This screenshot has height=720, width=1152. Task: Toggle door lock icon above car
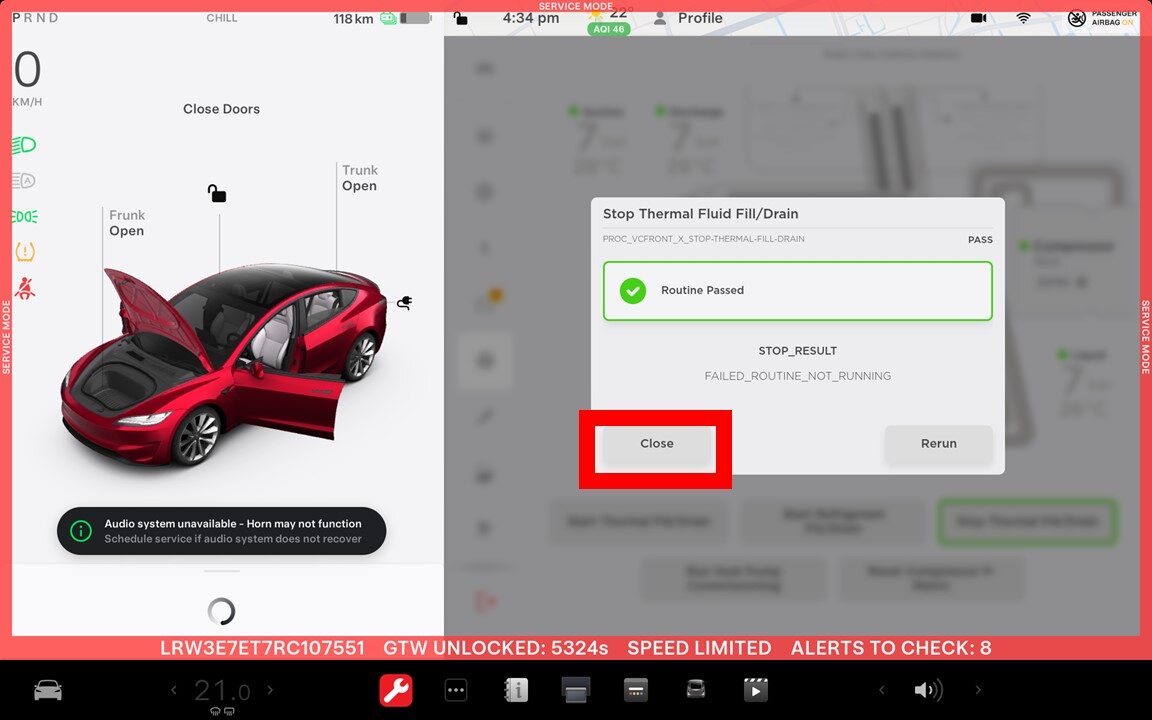tap(217, 193)
